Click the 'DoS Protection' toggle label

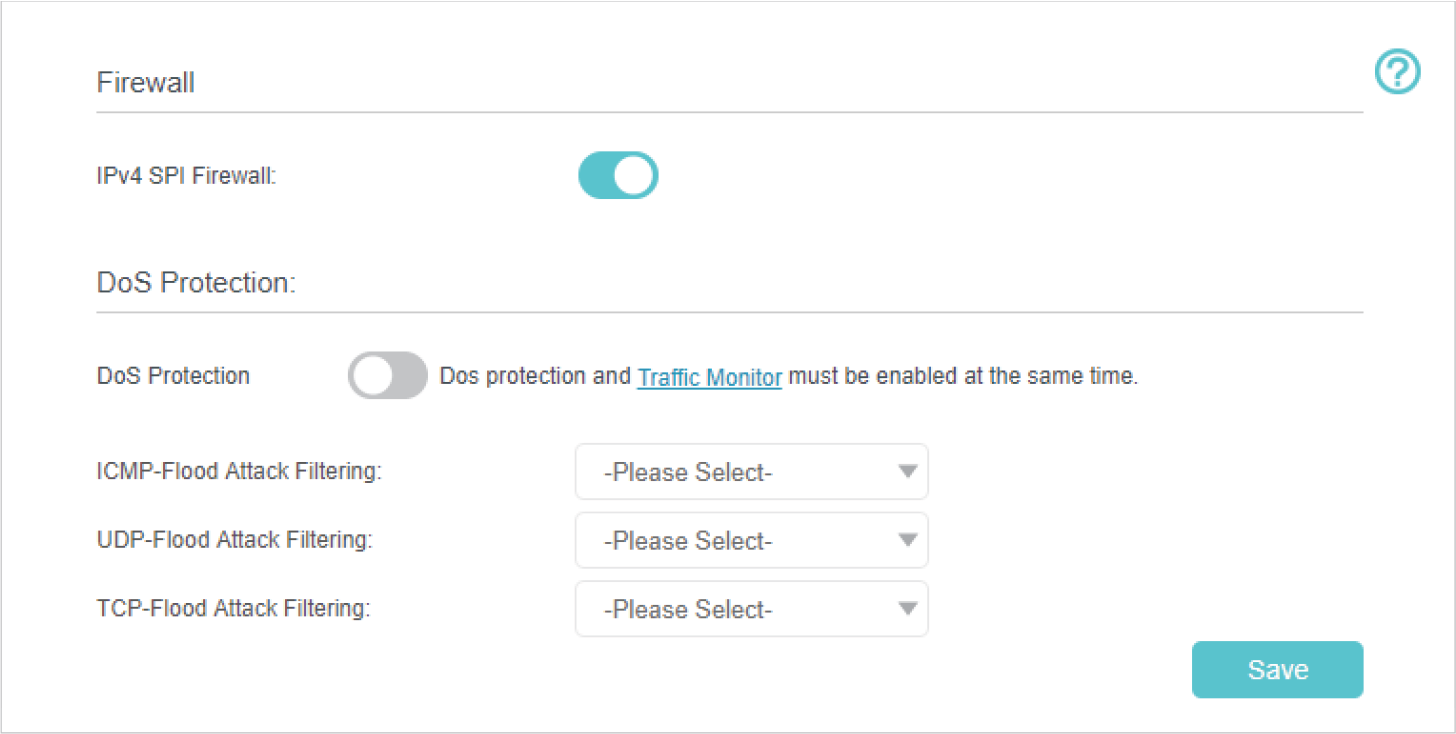pyautogui.click(x=173, y=376)
